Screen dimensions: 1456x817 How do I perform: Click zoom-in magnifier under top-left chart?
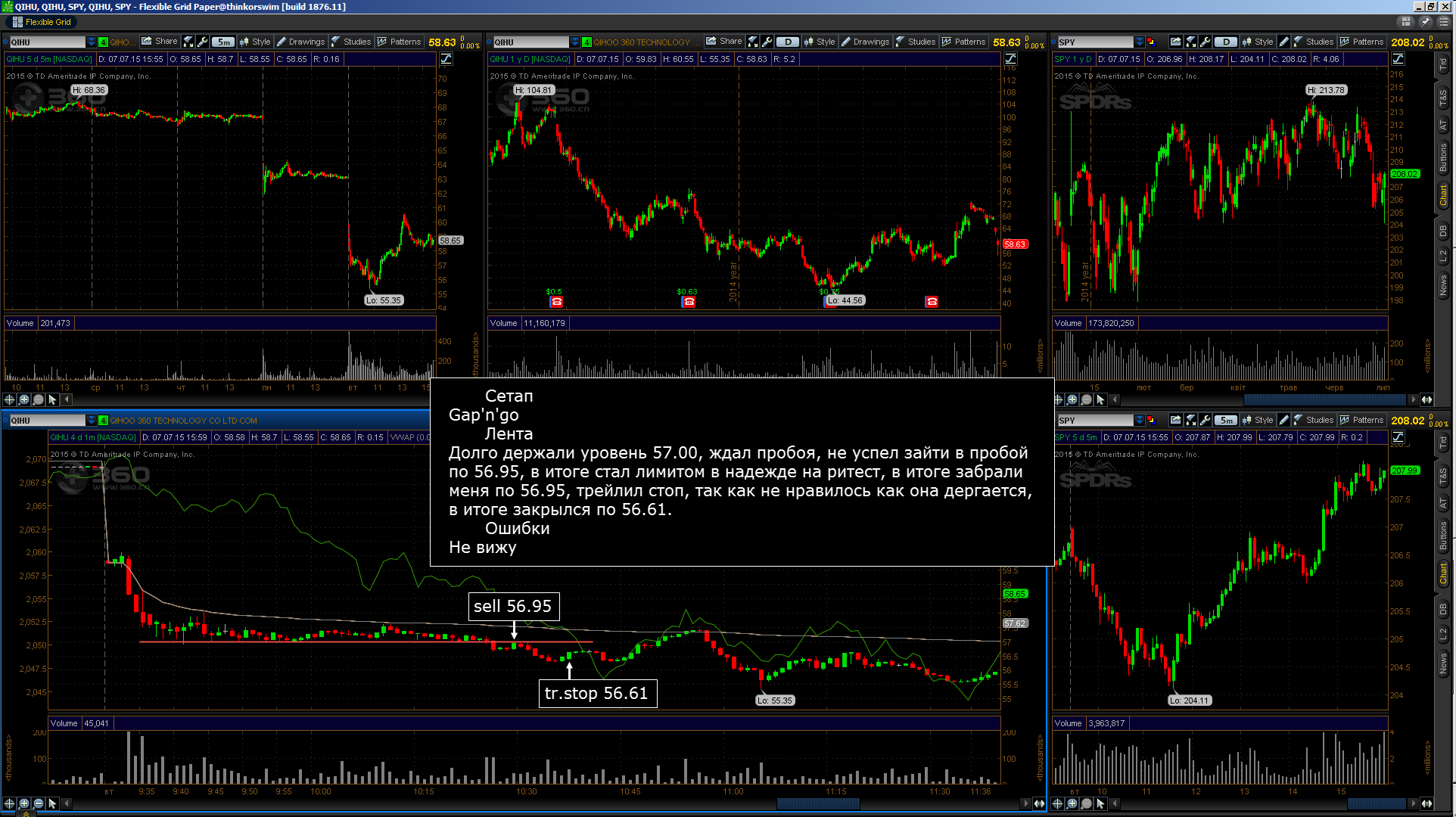click(x=24, y=399)
